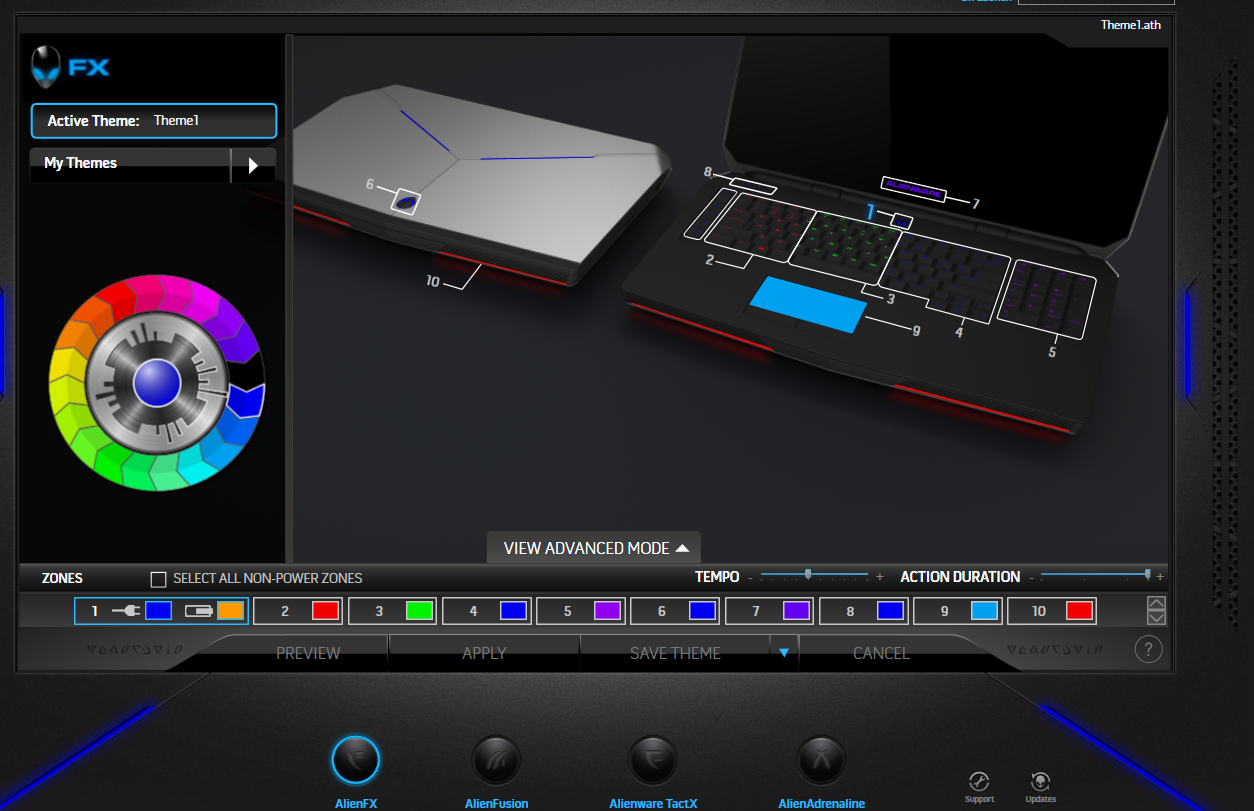This screenshot has height=811, width=1254.
Task: Expand View Advanced Mode panel
Action: coord(594,548)
